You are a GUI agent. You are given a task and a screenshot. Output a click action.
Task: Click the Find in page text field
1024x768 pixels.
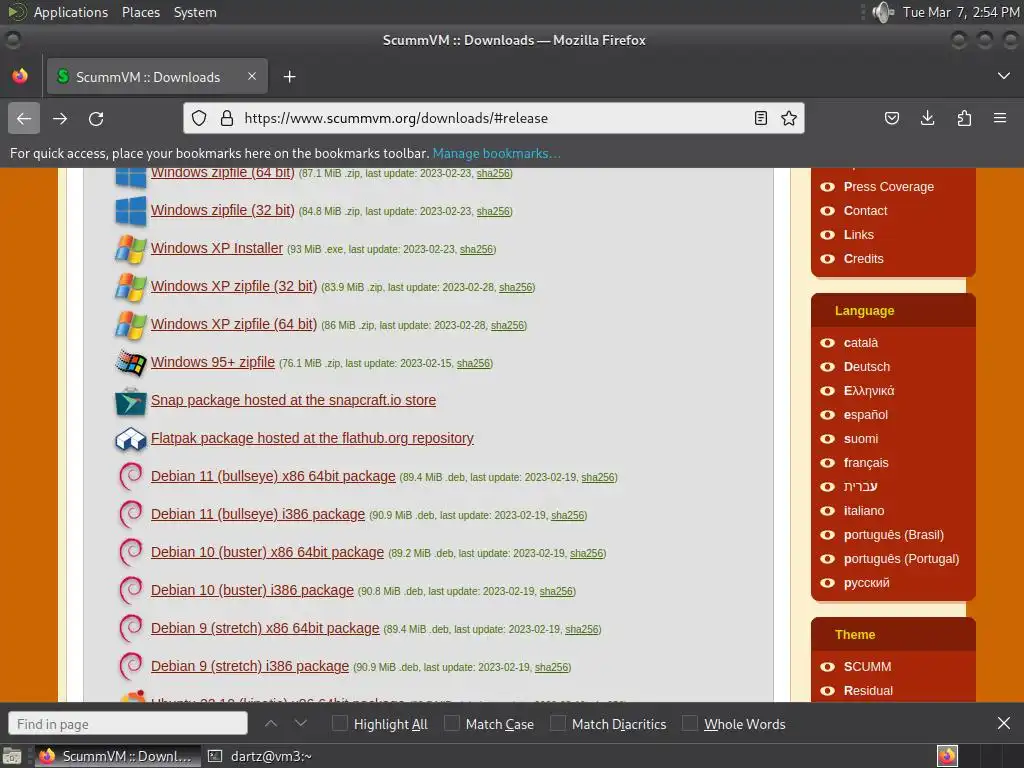pos(128,724)
